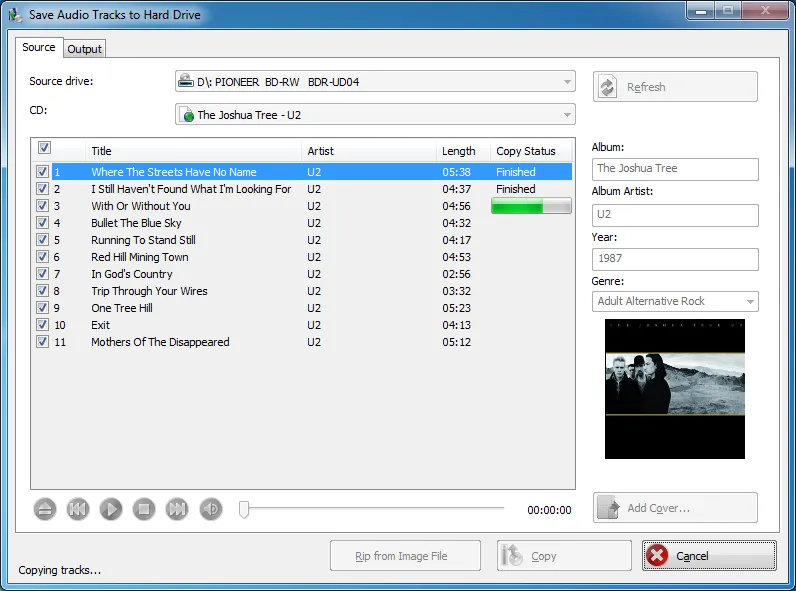The width and height of the screenshot is (796, 591).
Task: Uncheck track 5 Running To Stand Still
Action: tap(43, 240)
